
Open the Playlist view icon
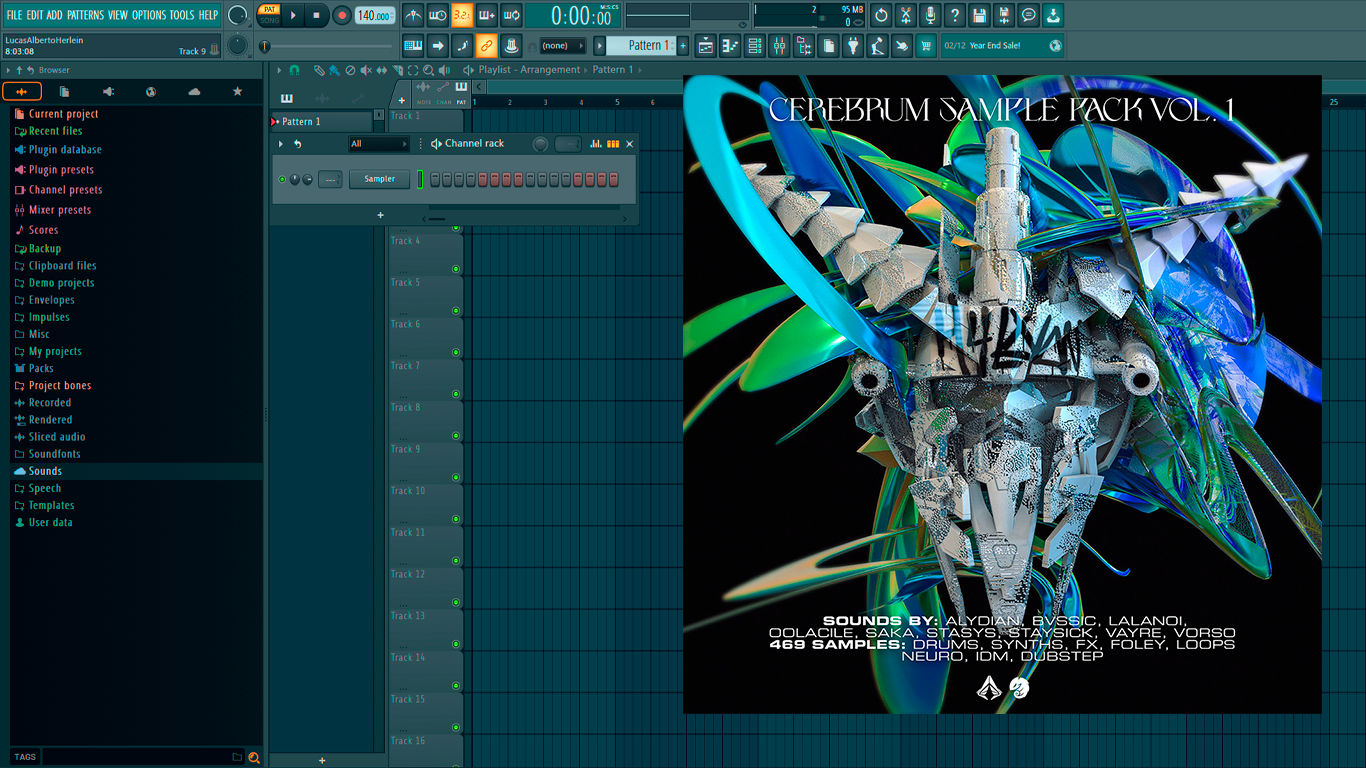pos(706,45)
